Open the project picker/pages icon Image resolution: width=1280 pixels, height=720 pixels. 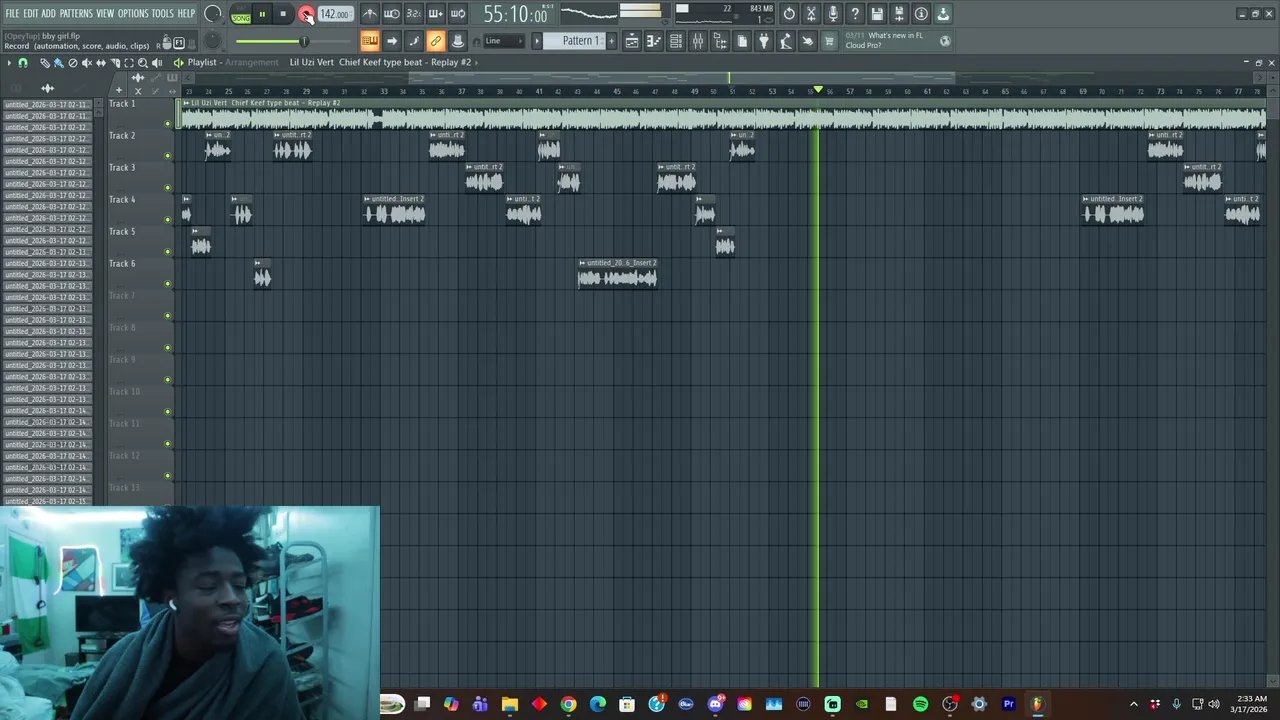(742, 41)
